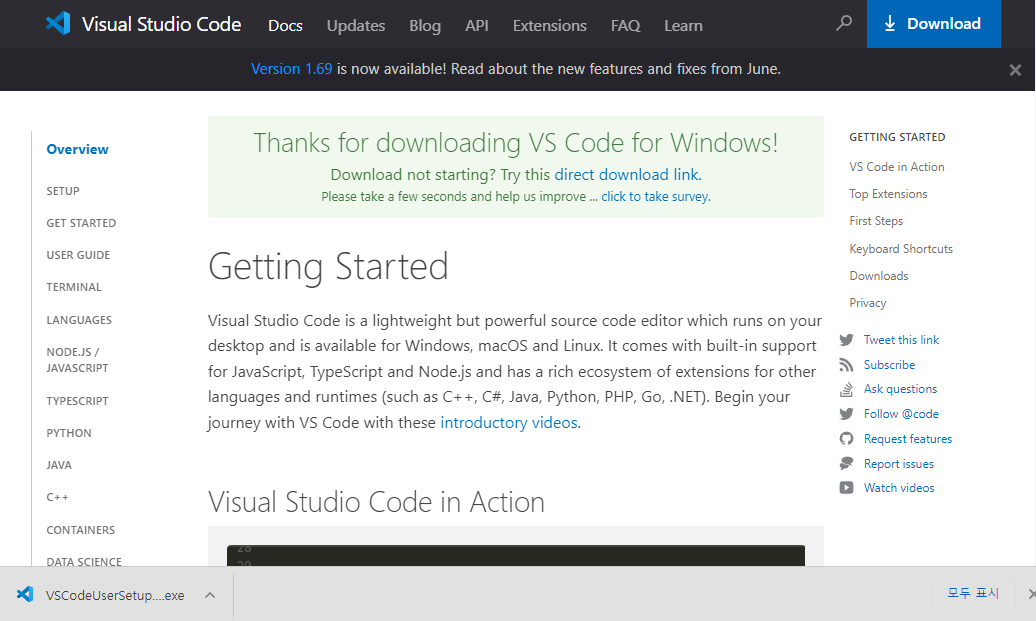Expand the PYTHON sidebar section
1036x621 pixels.
(x=69, y=433)
